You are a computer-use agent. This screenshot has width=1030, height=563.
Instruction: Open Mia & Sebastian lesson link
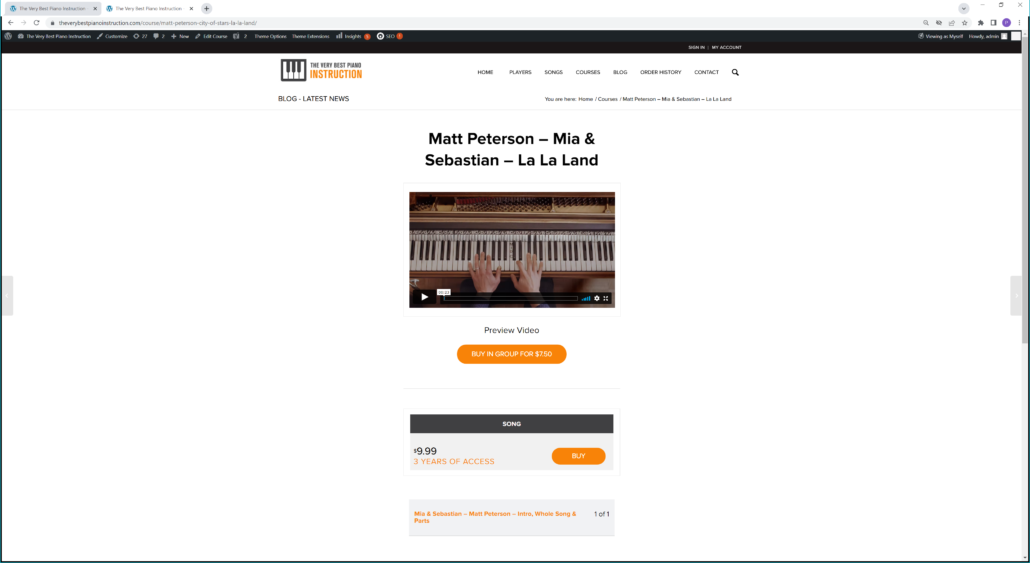click(495, 517)
